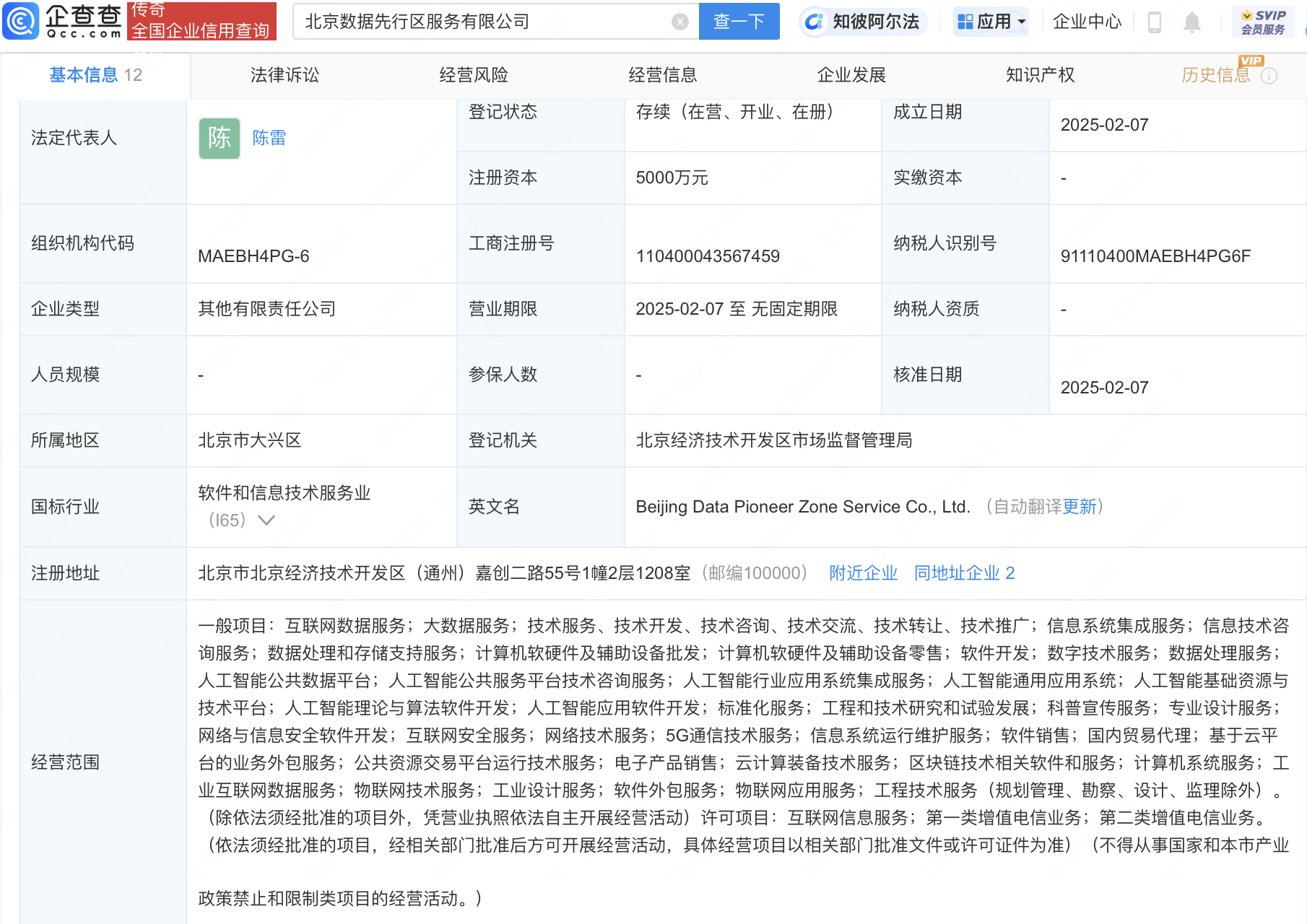This screenshot has height=924, width=1307.
Task: Switch to 经营信息 tab
Action: 663,75
